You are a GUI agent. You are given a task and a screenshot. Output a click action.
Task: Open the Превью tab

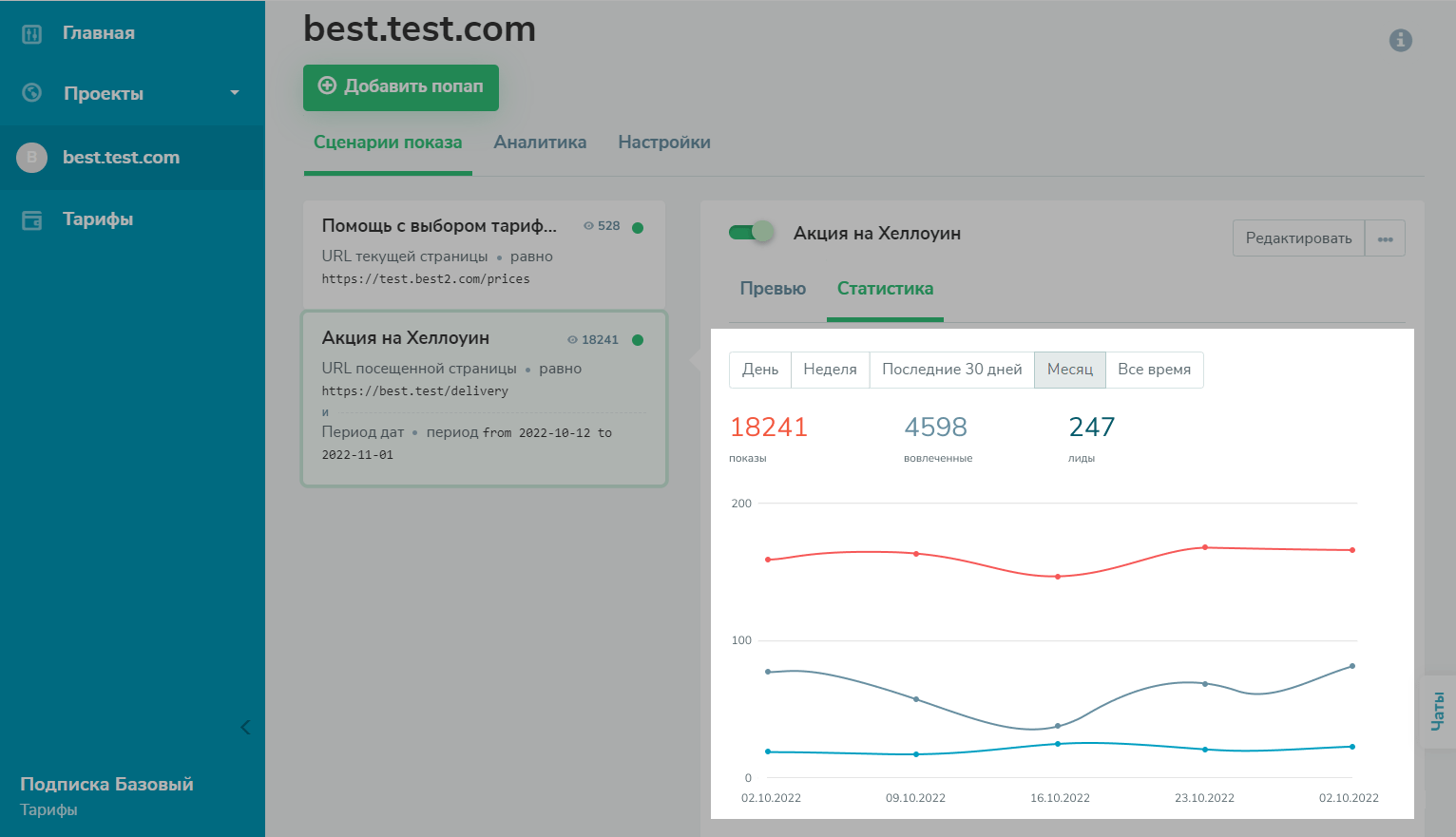click(773, 289)
